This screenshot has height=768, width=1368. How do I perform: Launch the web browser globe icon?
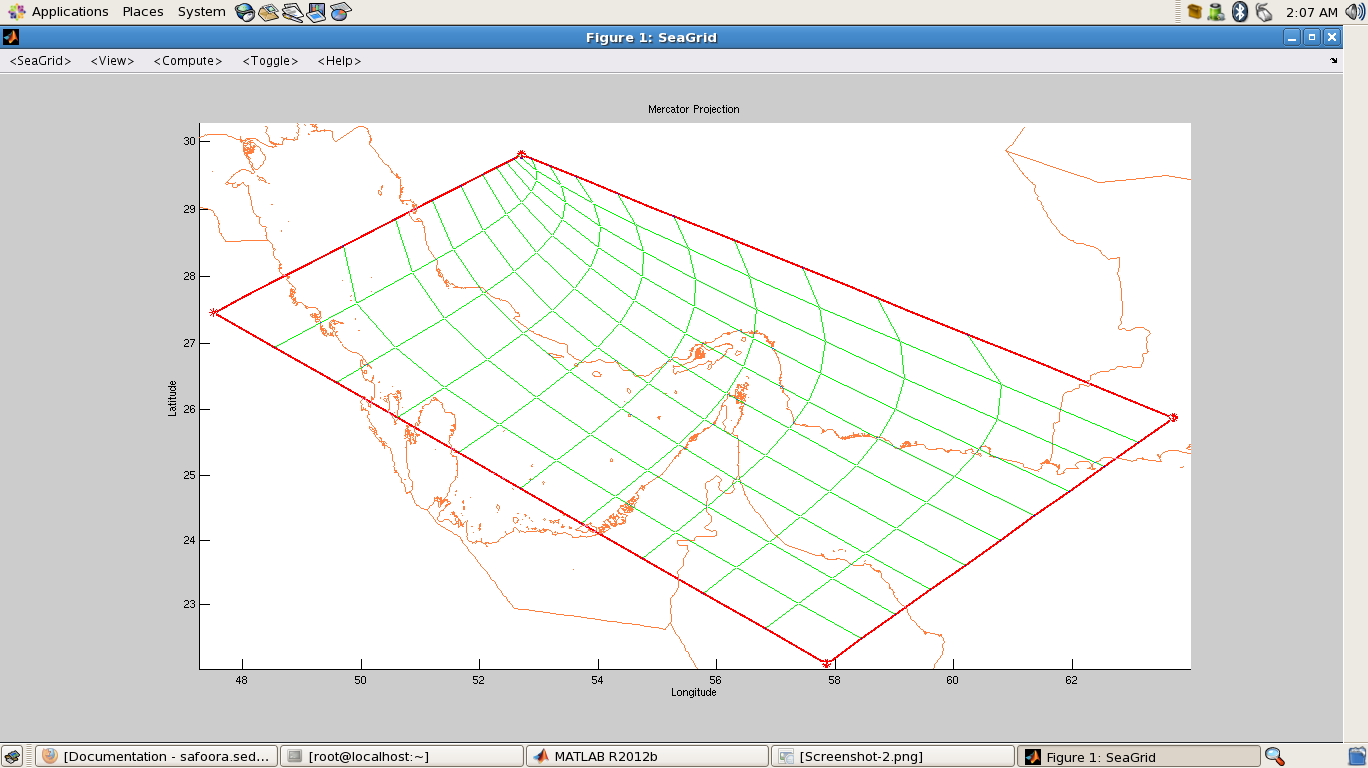tap(245, 12)
